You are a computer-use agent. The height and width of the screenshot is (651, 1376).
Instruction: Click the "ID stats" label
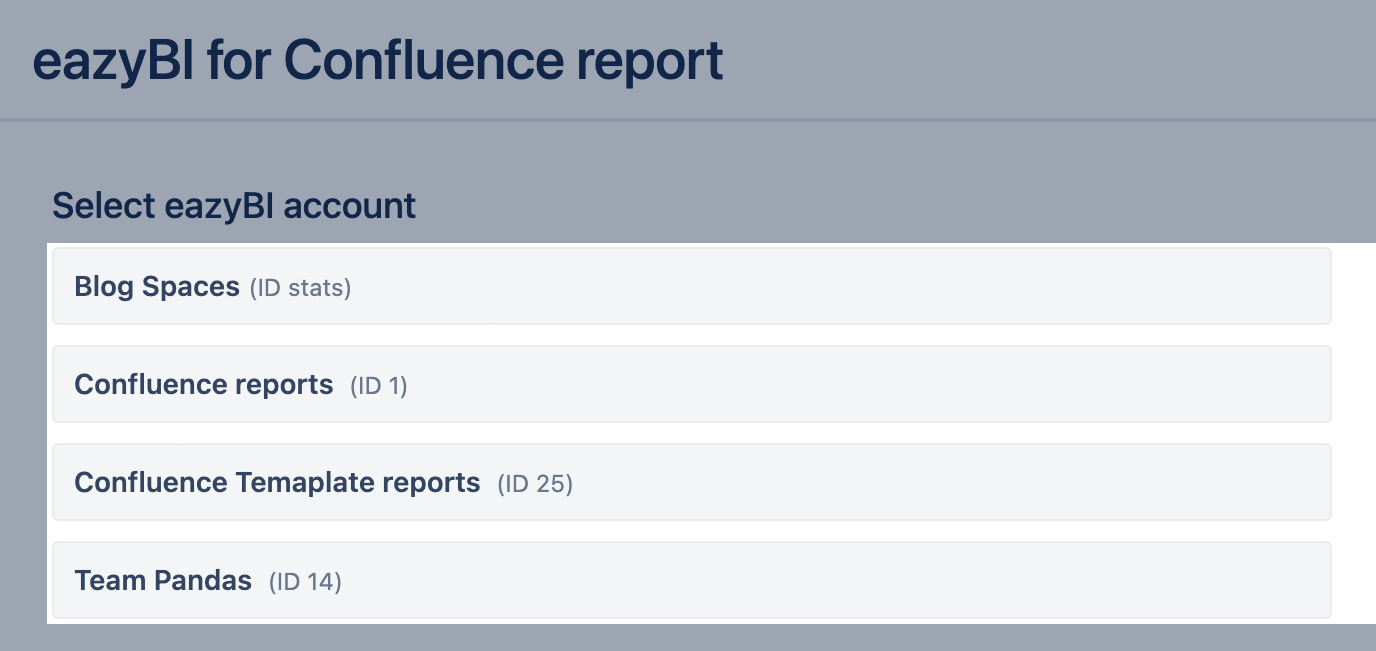click(300, 289)
